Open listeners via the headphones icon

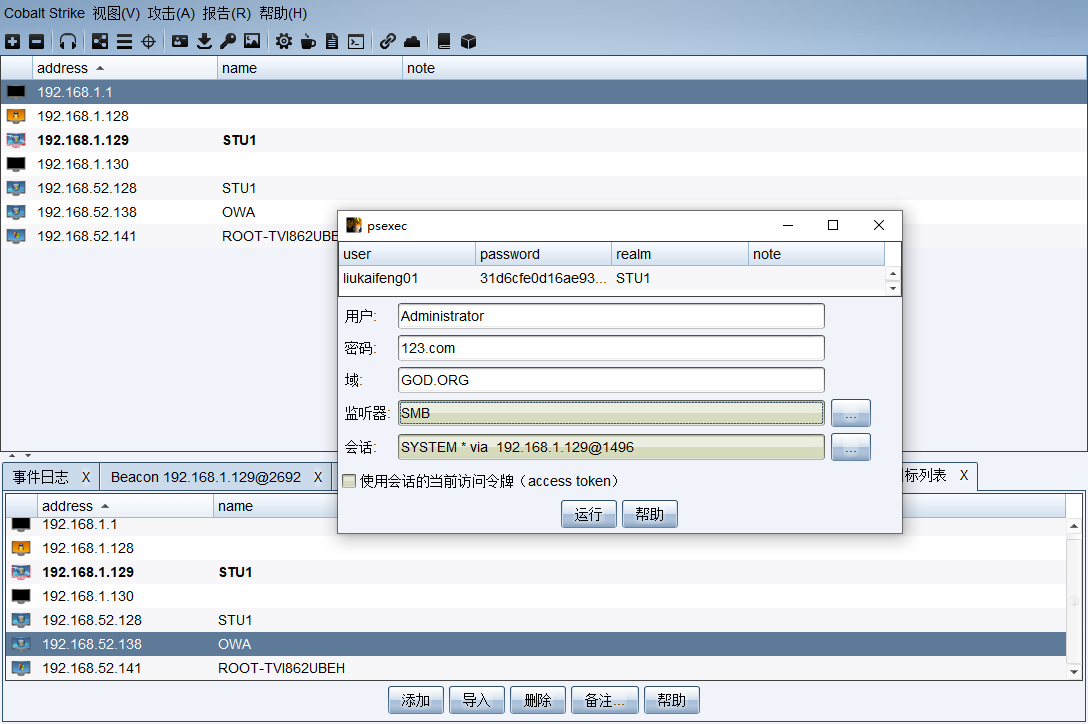point(67,42)
